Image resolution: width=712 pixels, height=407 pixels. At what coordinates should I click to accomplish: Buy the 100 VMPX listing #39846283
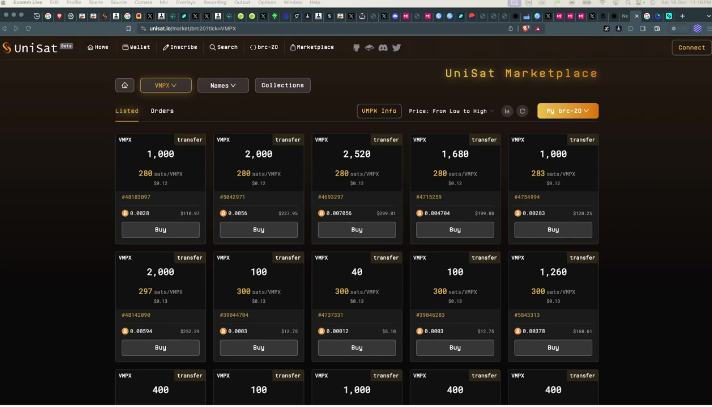455,348
